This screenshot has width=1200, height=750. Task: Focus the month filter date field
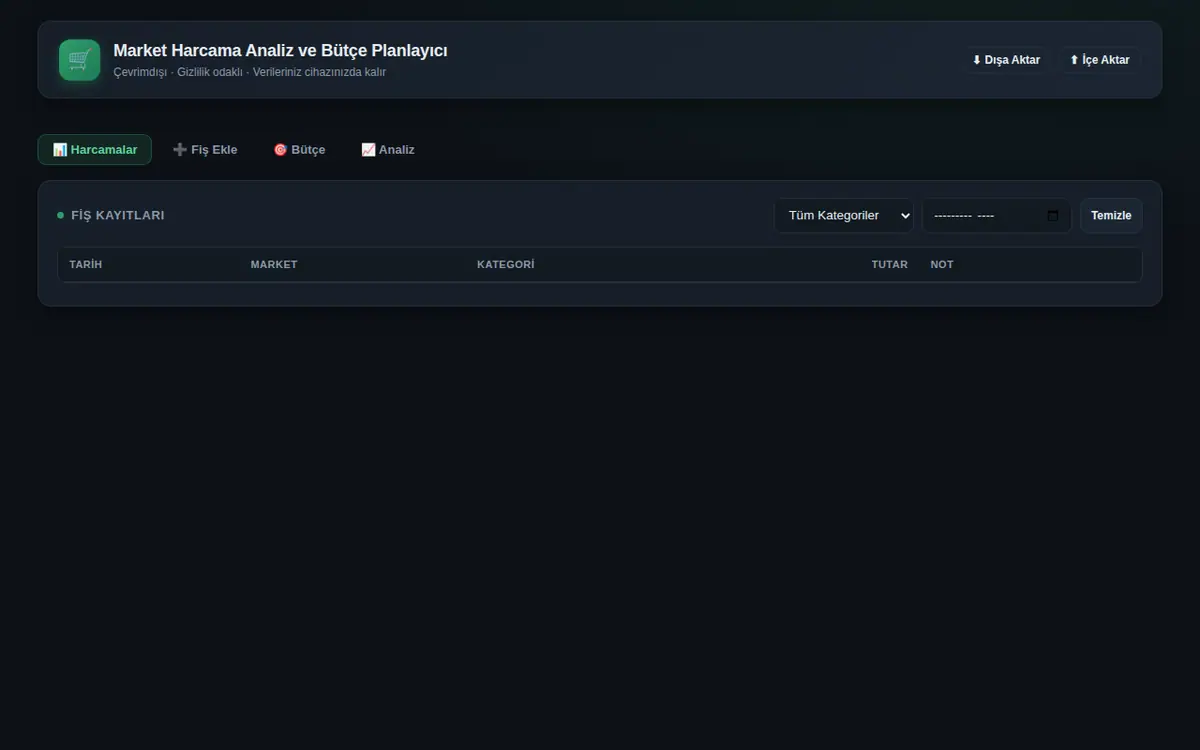click(996, 216)
